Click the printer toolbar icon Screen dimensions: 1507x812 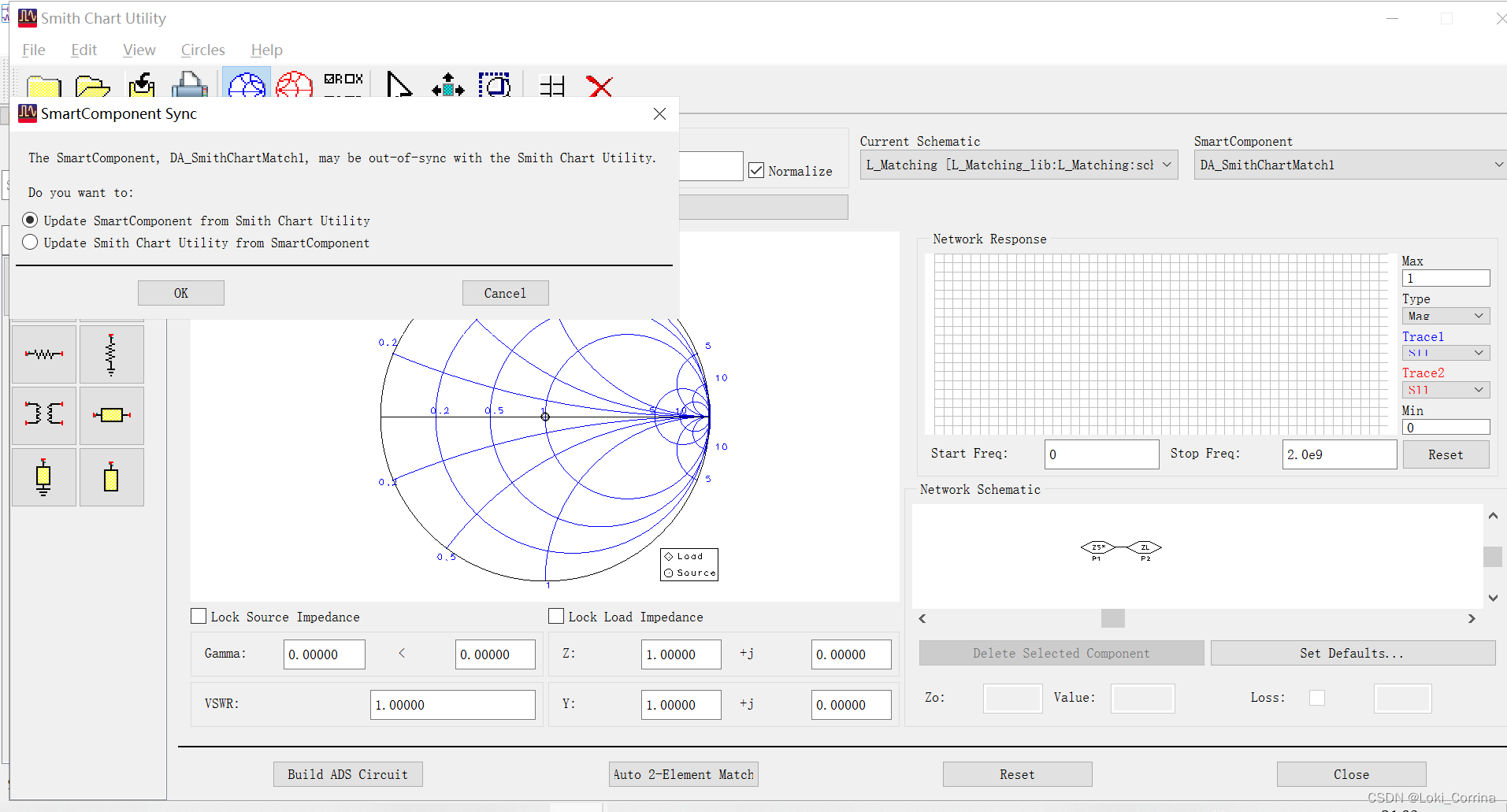coord(190,84)
